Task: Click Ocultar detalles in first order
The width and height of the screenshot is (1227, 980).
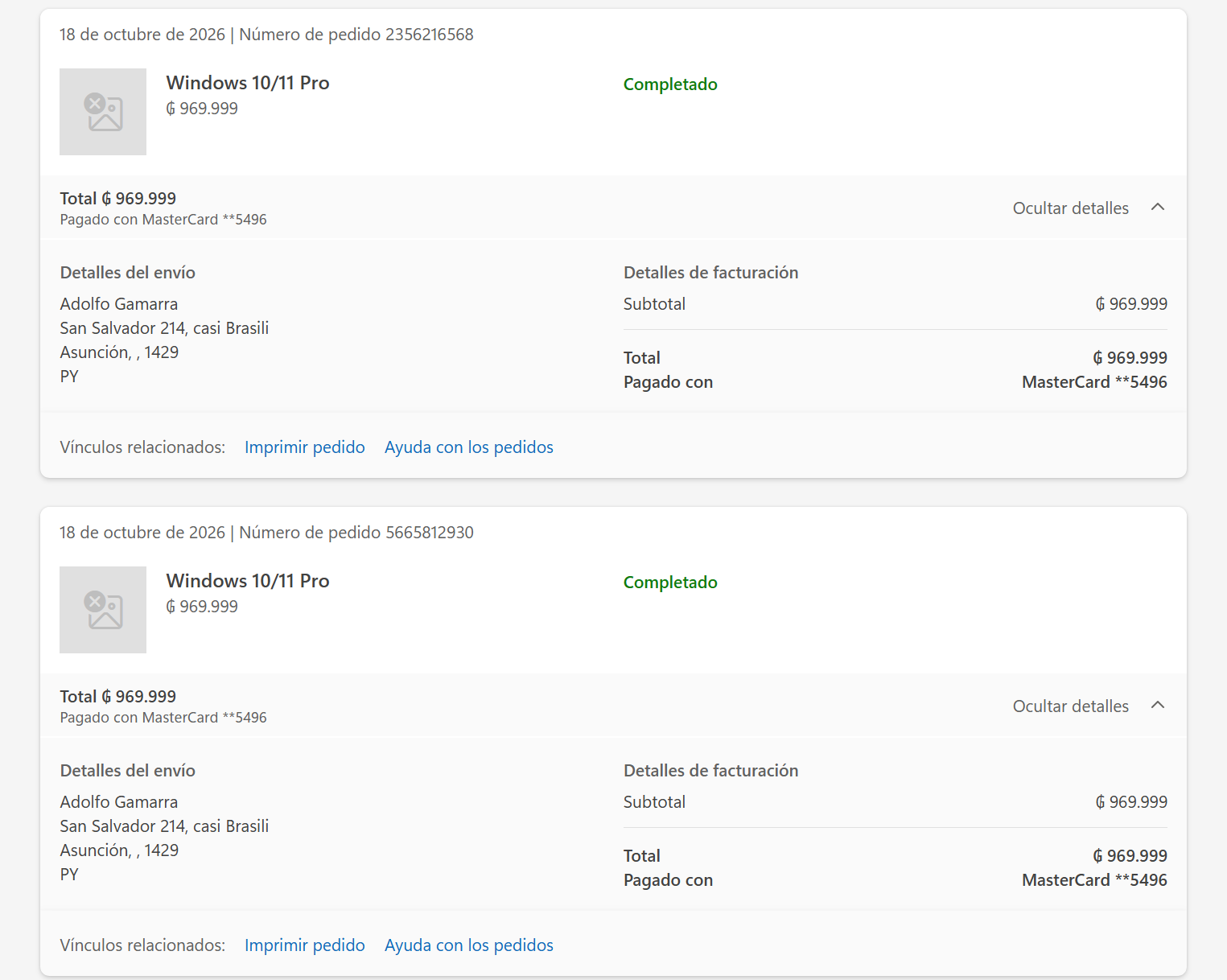Action: click(1070, 208)
